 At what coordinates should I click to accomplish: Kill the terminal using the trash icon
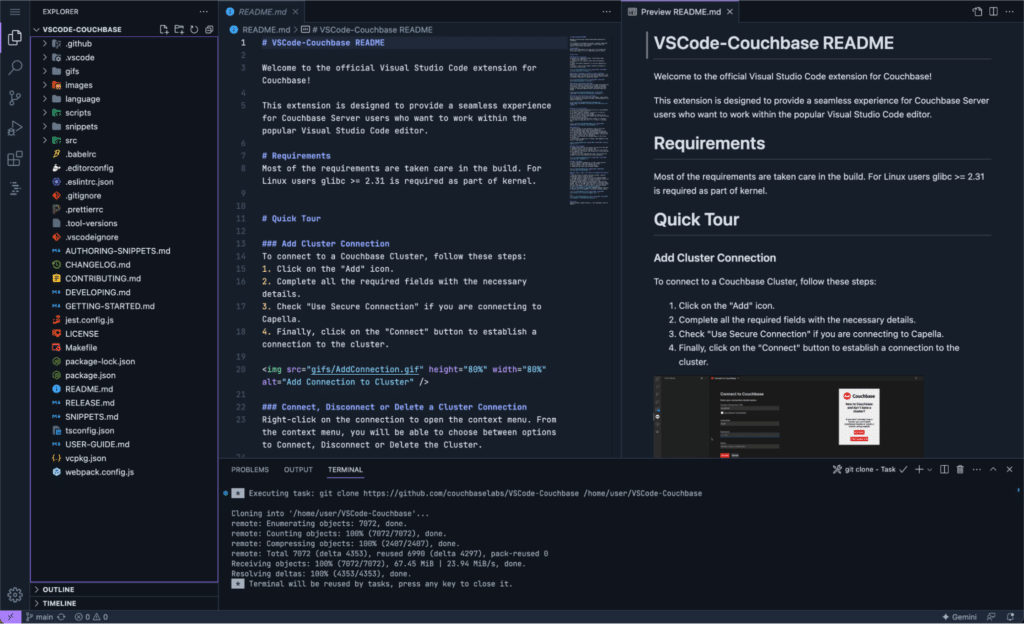[x=959, y=468]
